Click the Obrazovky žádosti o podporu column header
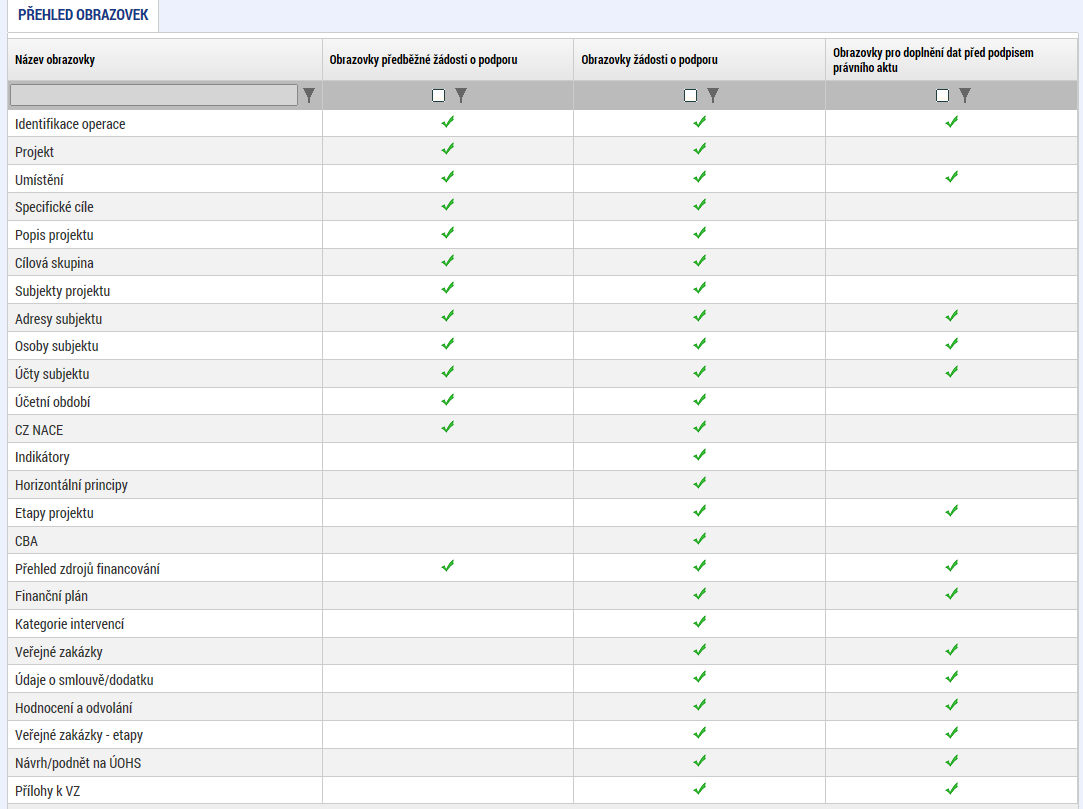Image resolution: width=1083 pixels, height=809 pixels. pyautogui.click(x=700, y=59)
